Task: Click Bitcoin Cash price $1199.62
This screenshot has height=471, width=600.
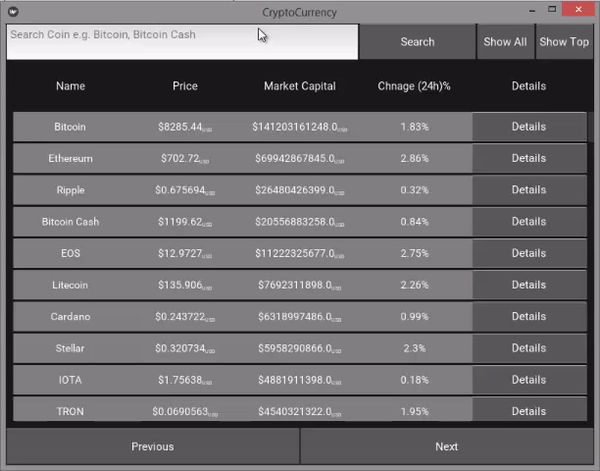Action: click(185, 222)
